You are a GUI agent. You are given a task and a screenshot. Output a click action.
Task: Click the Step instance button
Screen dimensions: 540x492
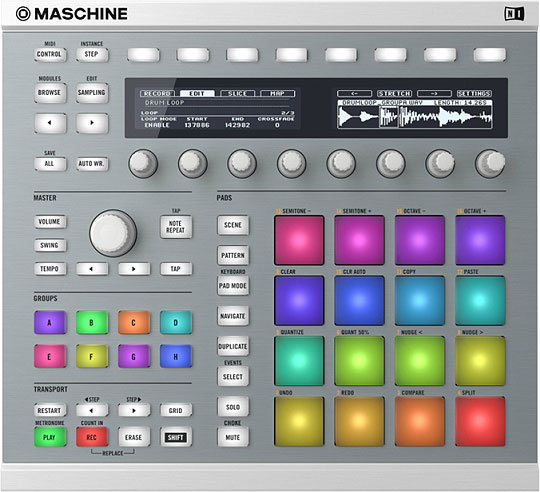click(92, 54)
